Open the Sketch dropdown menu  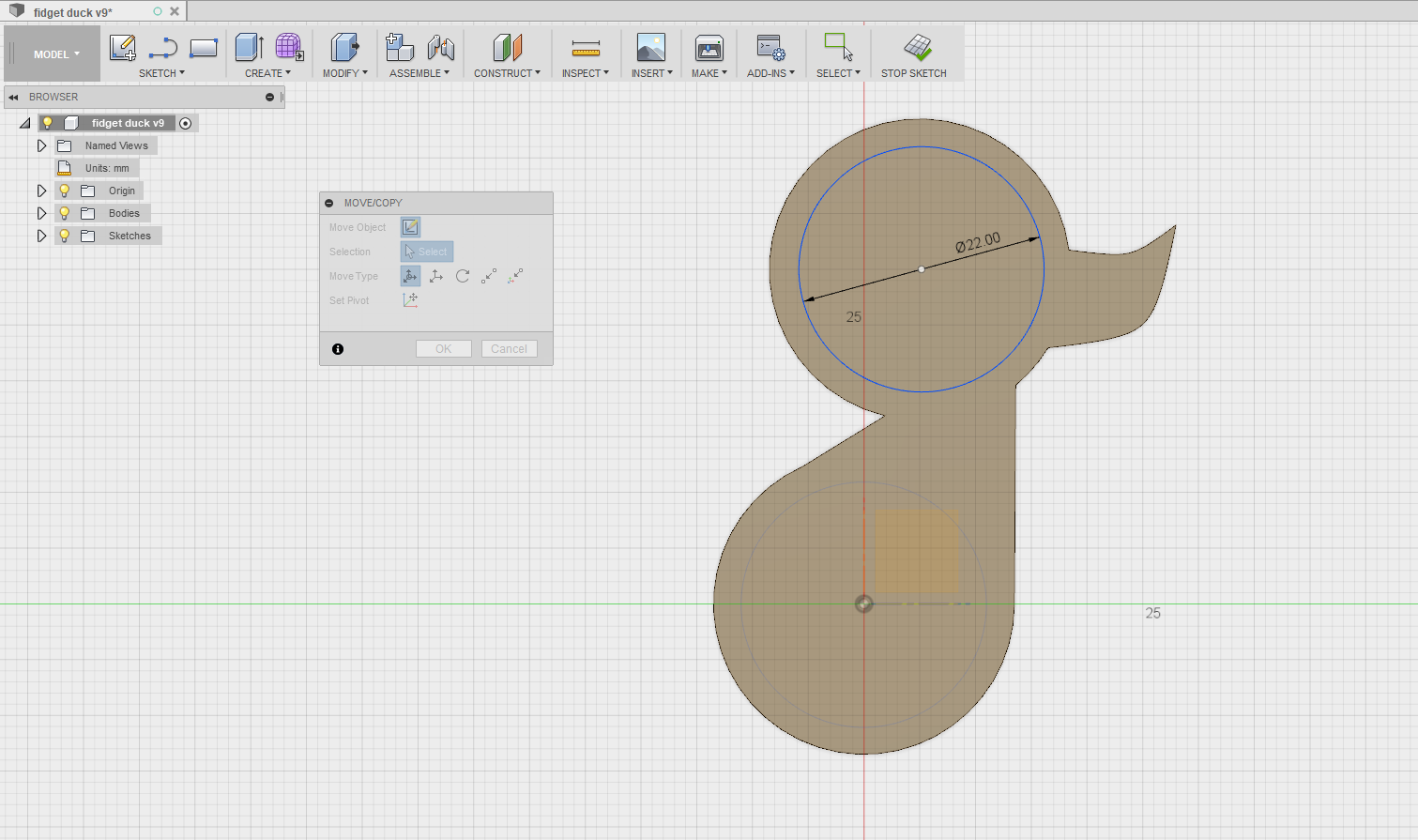161,73
